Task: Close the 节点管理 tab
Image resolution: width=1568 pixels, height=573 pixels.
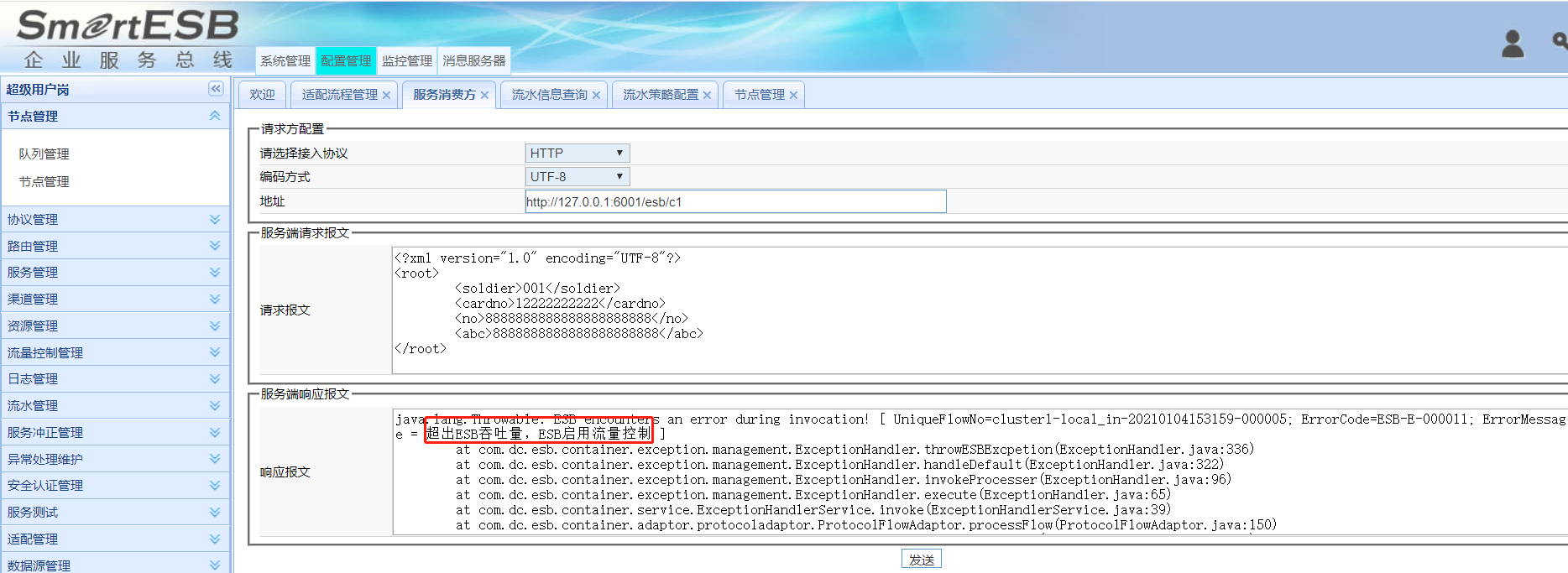Action: pyautogui.click(x=793, y=96)
